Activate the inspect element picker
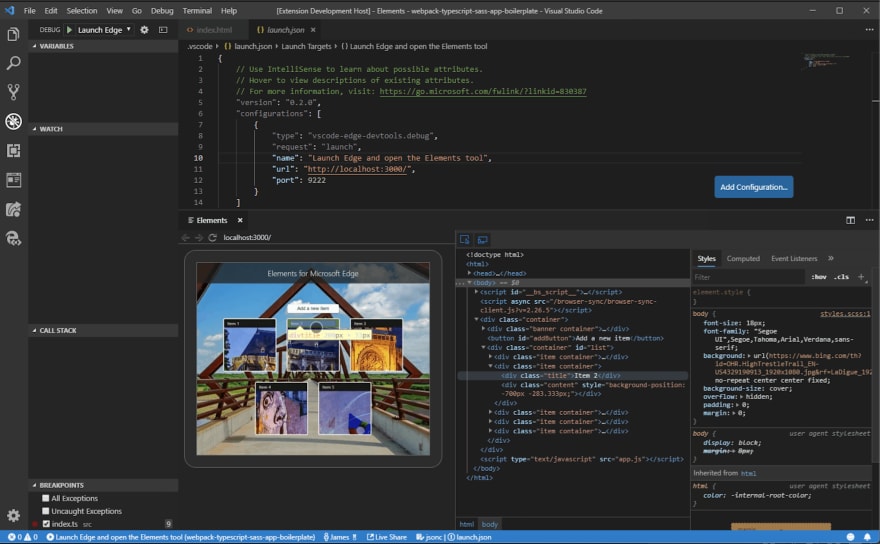Image resolution: width=880 pixels, height=544 pixels. coord(464,240)
